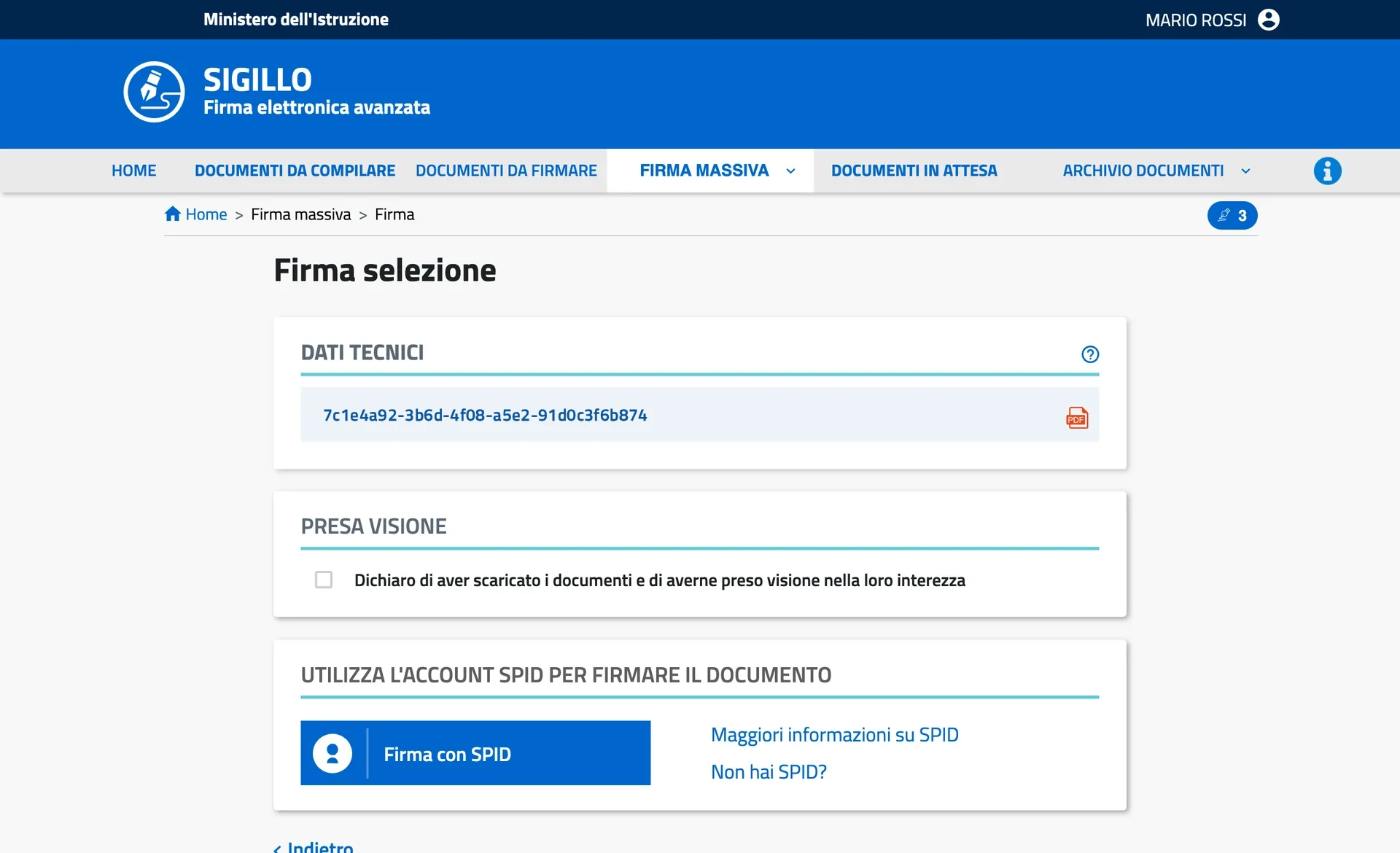Click the blue information circle icon
Viewport: 1400px width, 853px height.
coord(1327,171)
